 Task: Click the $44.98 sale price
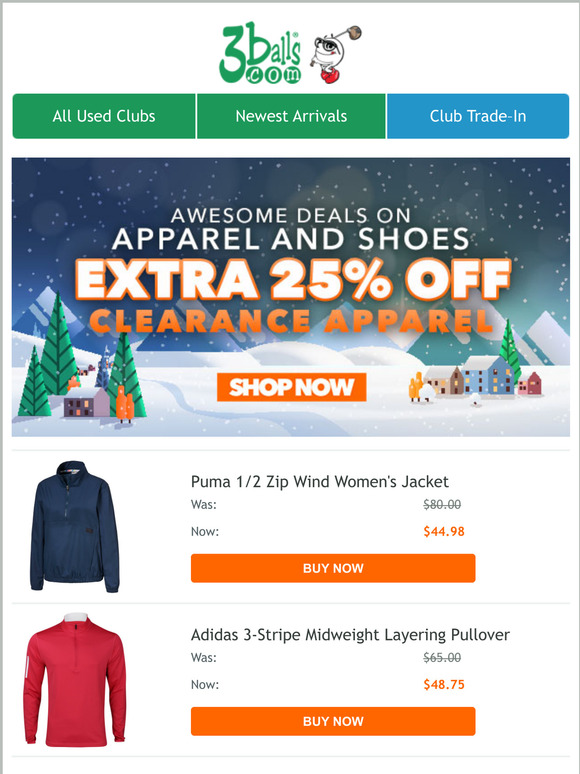[x=444, y=532]
